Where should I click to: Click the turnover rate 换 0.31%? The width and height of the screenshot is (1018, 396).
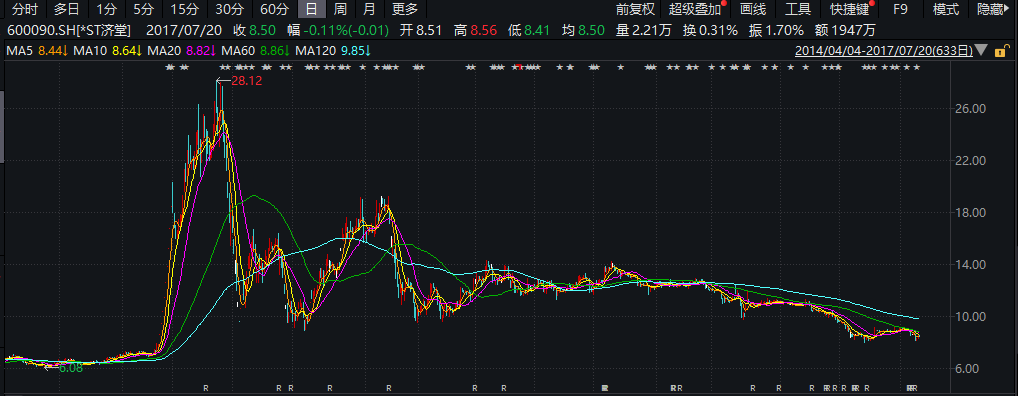710,30
